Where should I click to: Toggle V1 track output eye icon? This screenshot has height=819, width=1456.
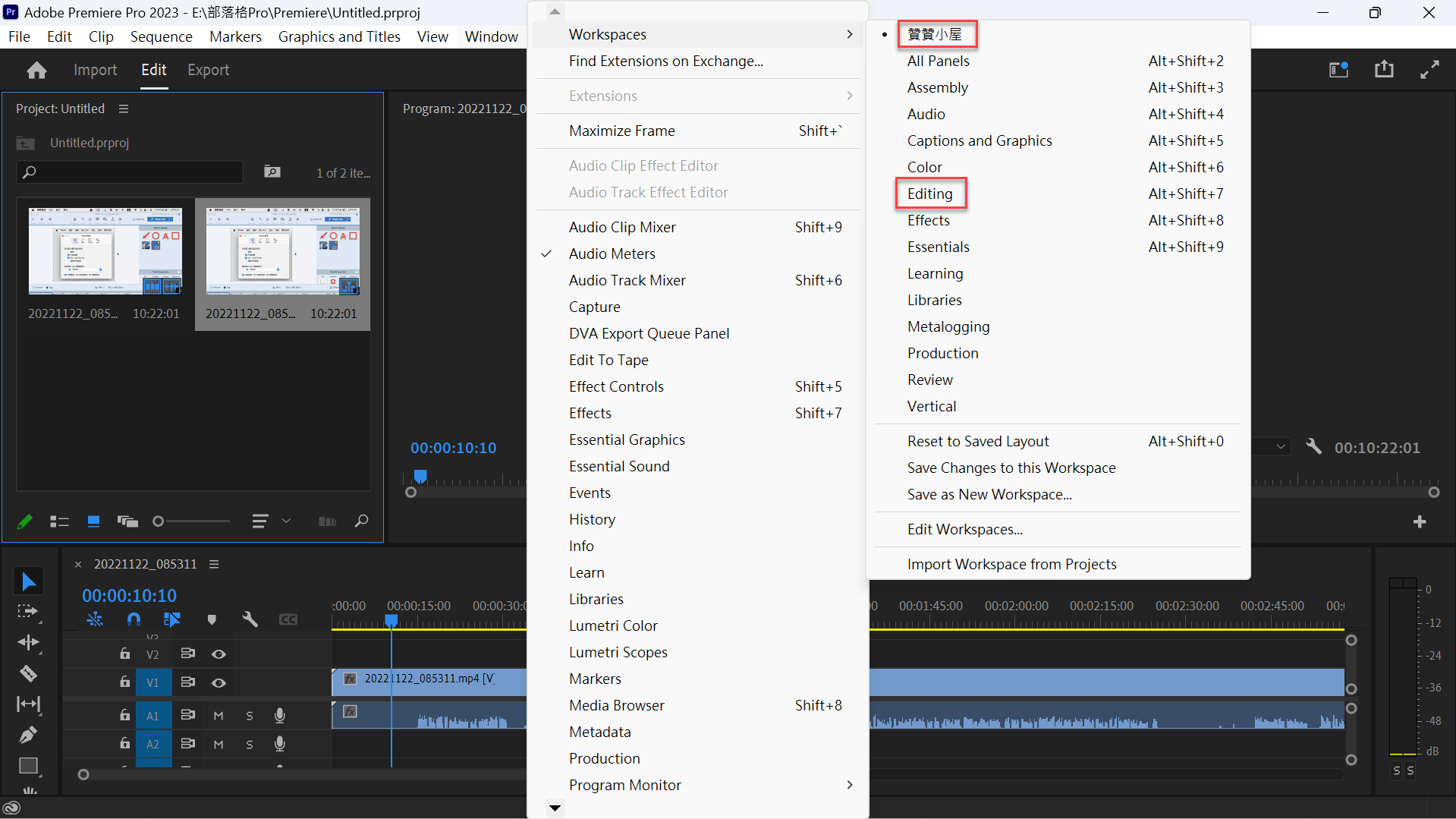coord(219,682)
